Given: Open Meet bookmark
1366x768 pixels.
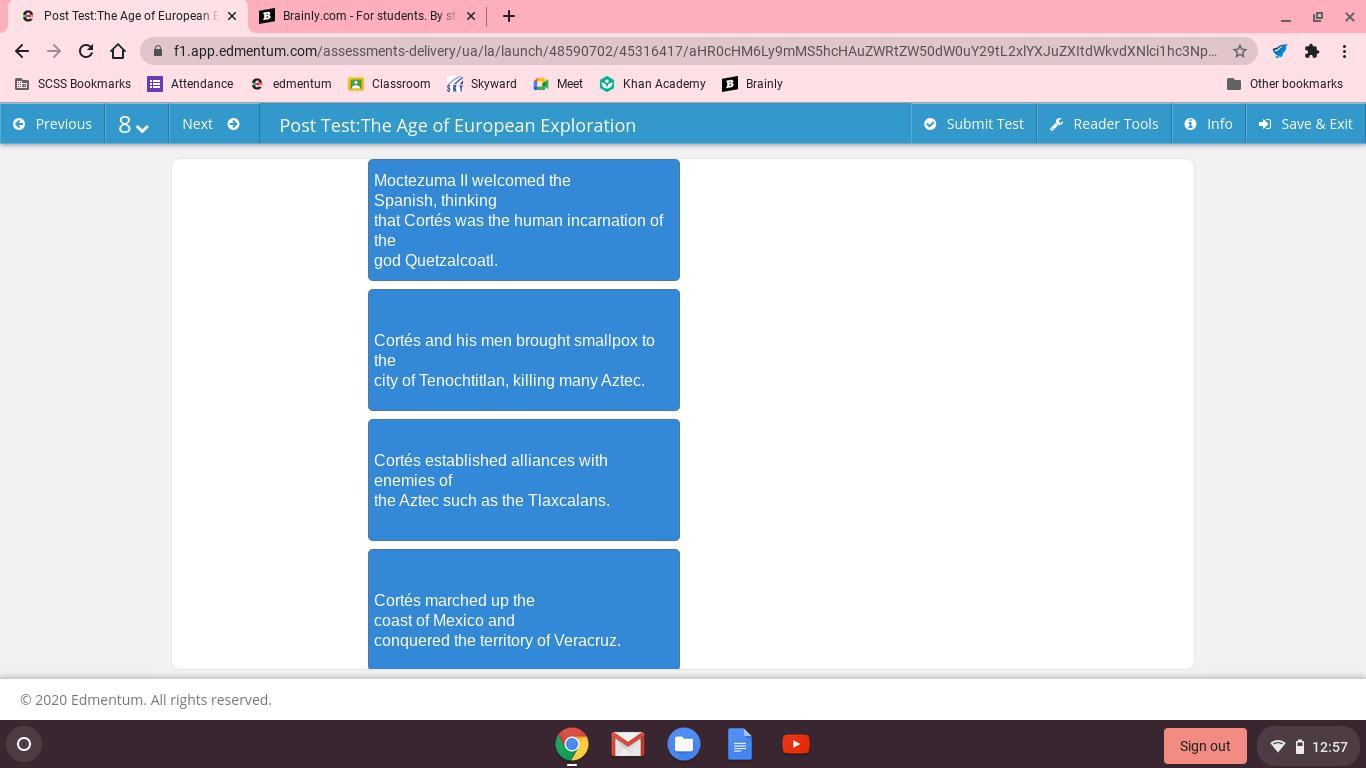Looking at the screenshot, I should point(558,84).
